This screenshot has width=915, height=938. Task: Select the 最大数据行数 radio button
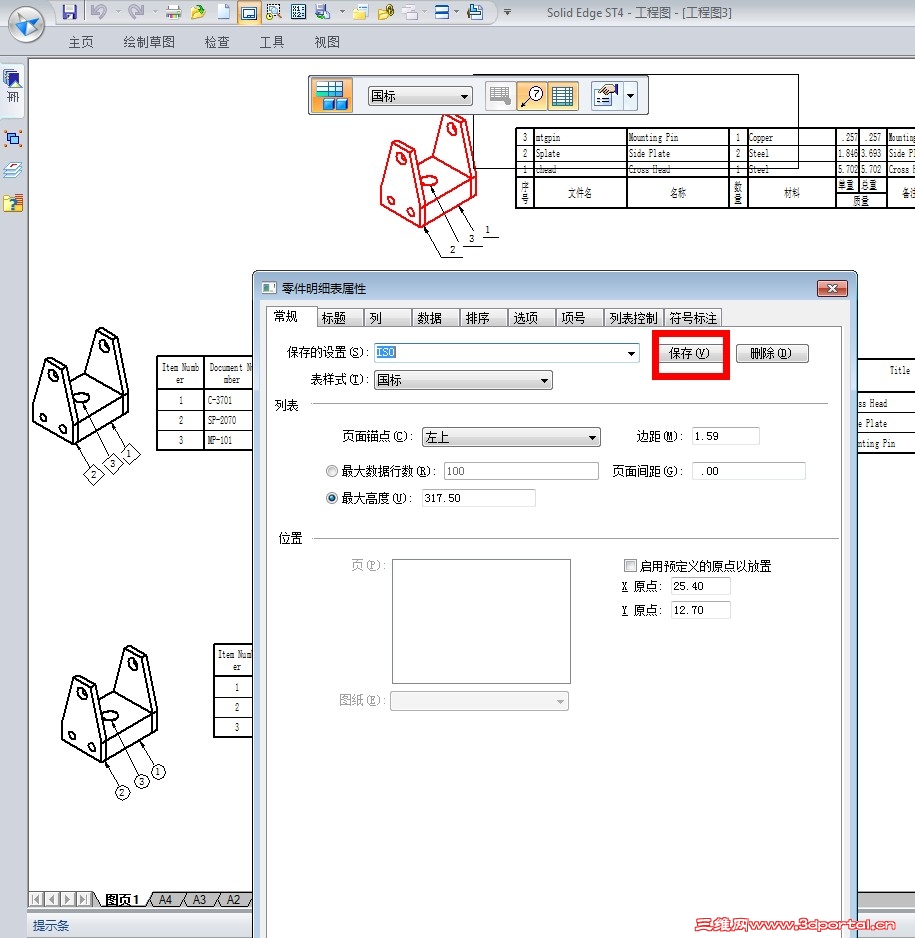(x=332, y=471)
